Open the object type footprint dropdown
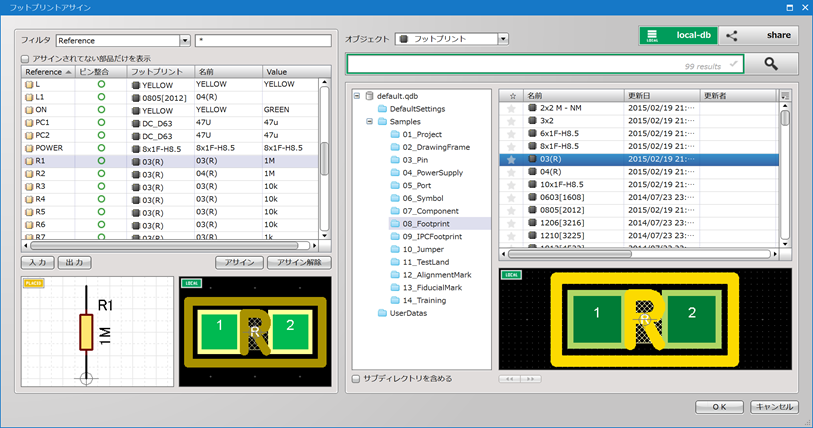The image size is (813, 428). 503,40
